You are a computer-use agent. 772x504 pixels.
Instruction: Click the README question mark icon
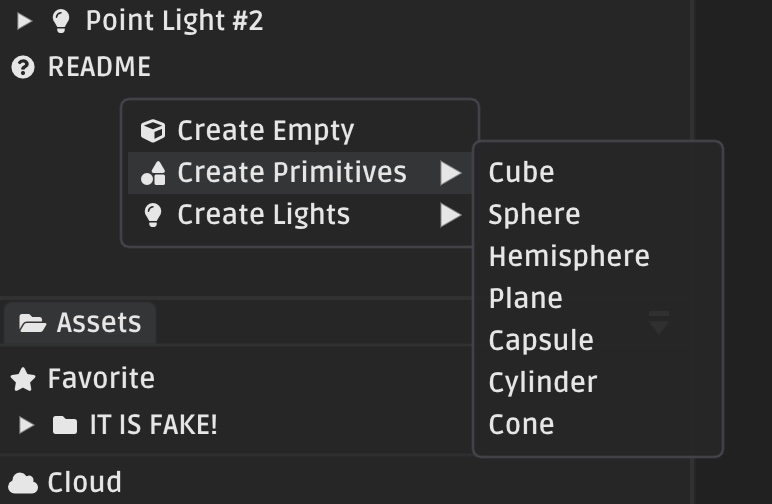tap(23, 67)
